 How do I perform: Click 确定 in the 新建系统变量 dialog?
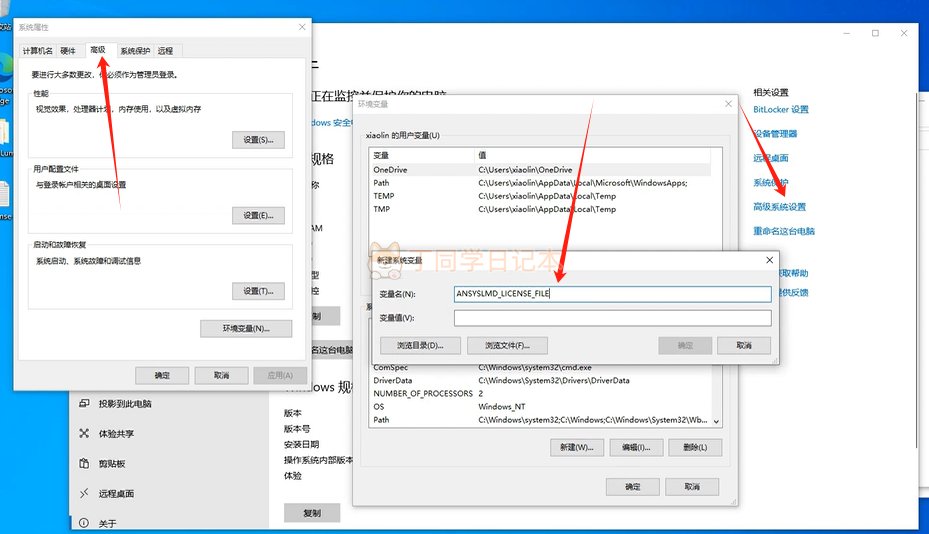[685, 346]
